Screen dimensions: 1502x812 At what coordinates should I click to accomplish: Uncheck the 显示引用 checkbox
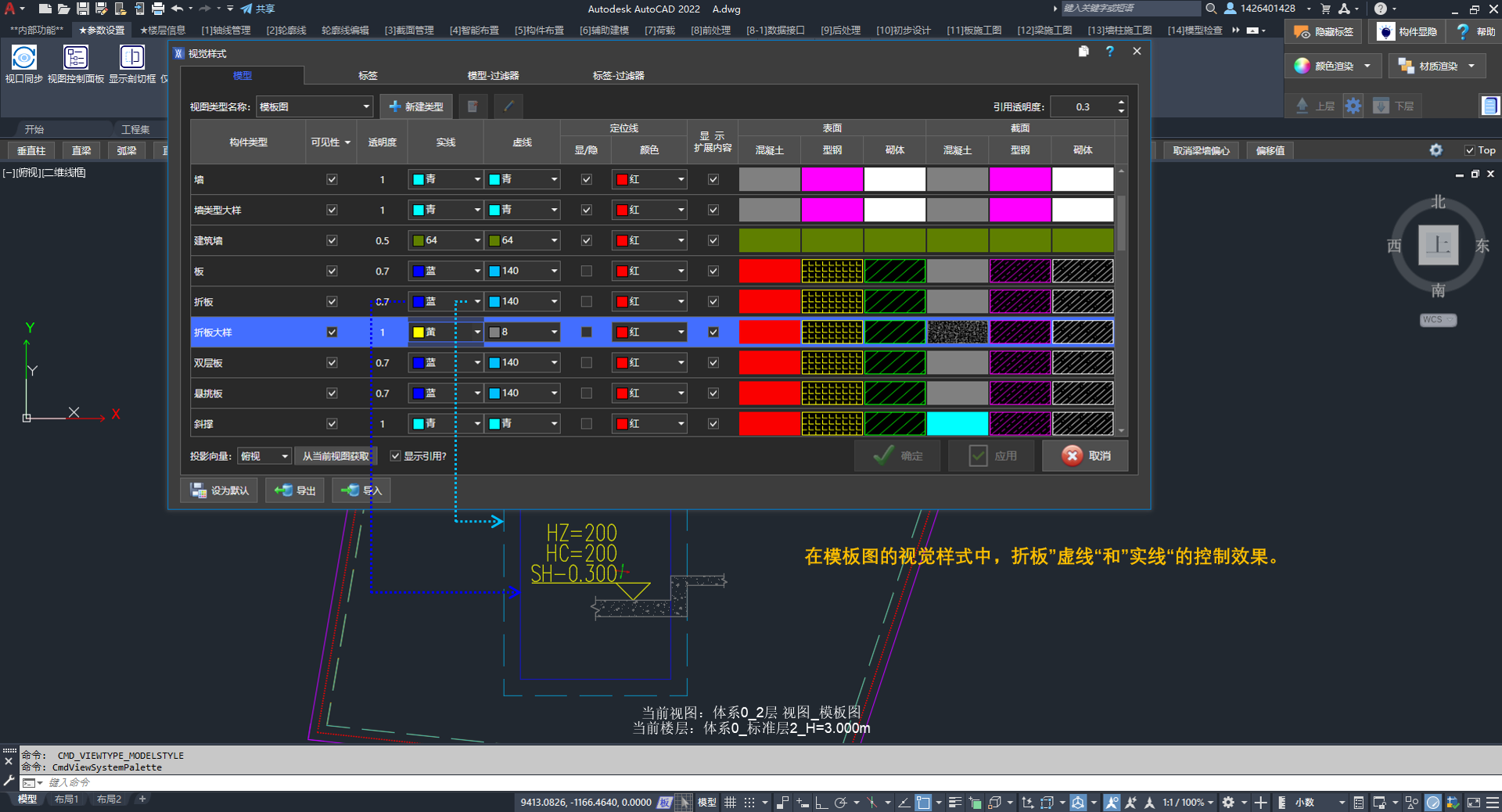click(x=396, y=456)
